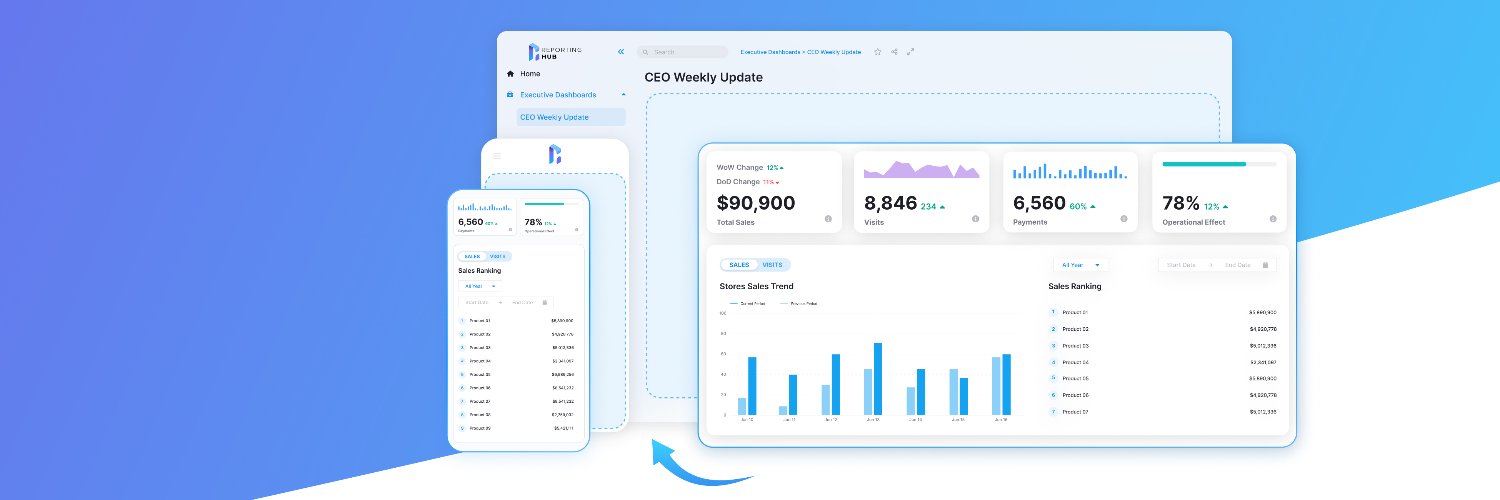Click the briefcase icon beside Executive Dashboards

point(510,95)
